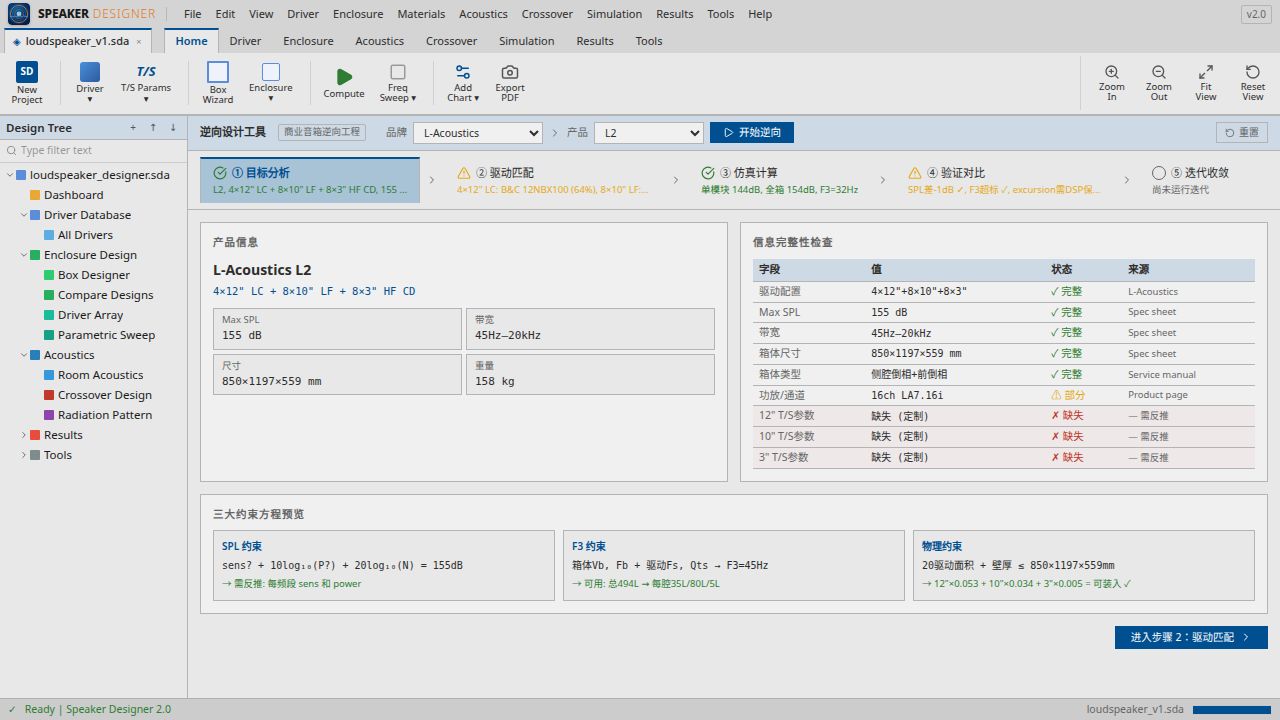Screen dimensions: 1280x720
Task: Add an item using Design Tree plus icon
Action: [x=133, y=128]
